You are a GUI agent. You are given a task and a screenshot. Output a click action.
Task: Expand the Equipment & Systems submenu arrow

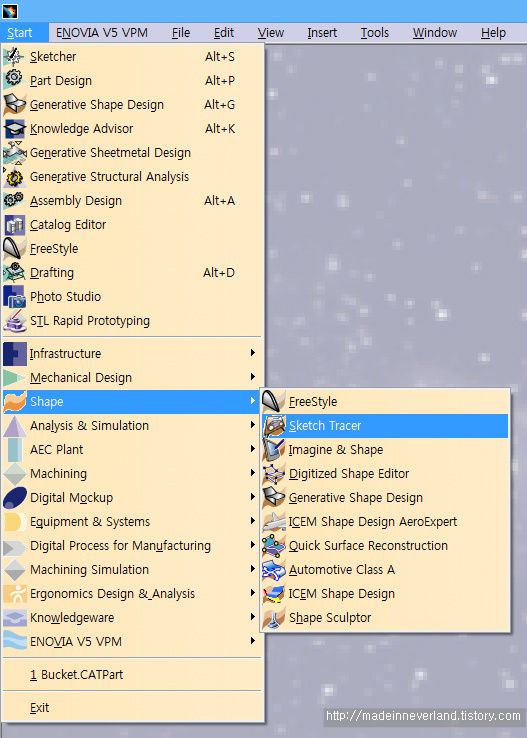click(x=253, y=521)
